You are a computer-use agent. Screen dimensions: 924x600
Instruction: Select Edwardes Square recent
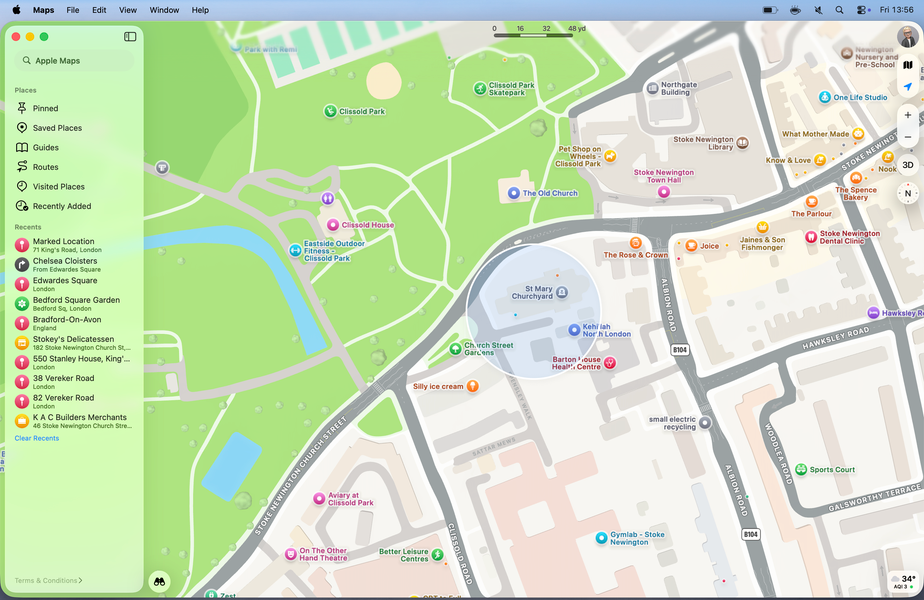click(x=74, y=284)
